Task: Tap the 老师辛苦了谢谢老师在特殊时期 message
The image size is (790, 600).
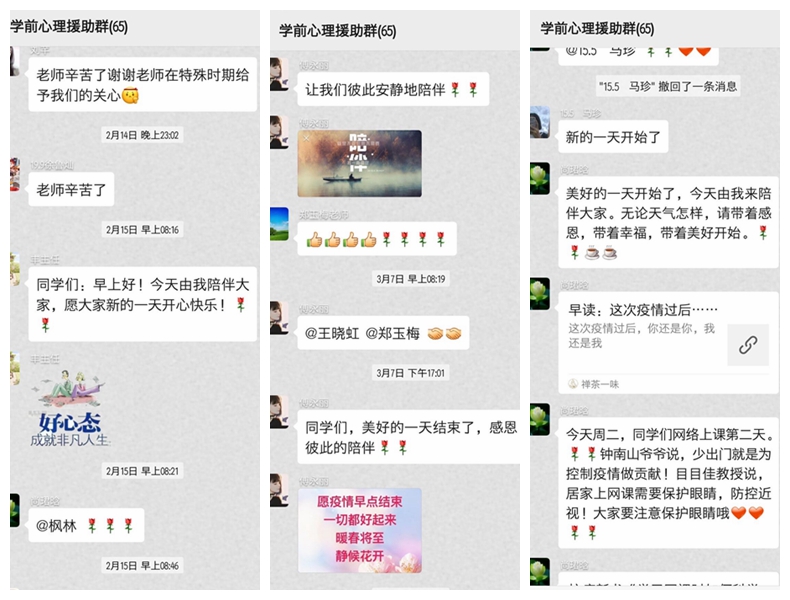Action: (143, 85)
